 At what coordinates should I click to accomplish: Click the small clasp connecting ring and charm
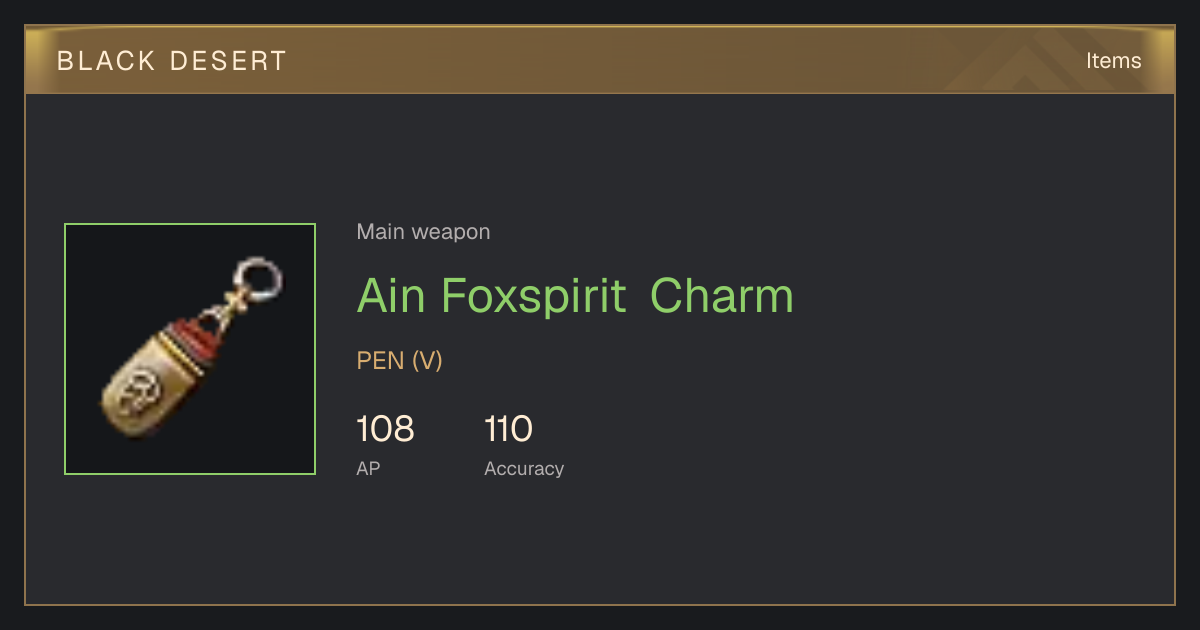227,305
